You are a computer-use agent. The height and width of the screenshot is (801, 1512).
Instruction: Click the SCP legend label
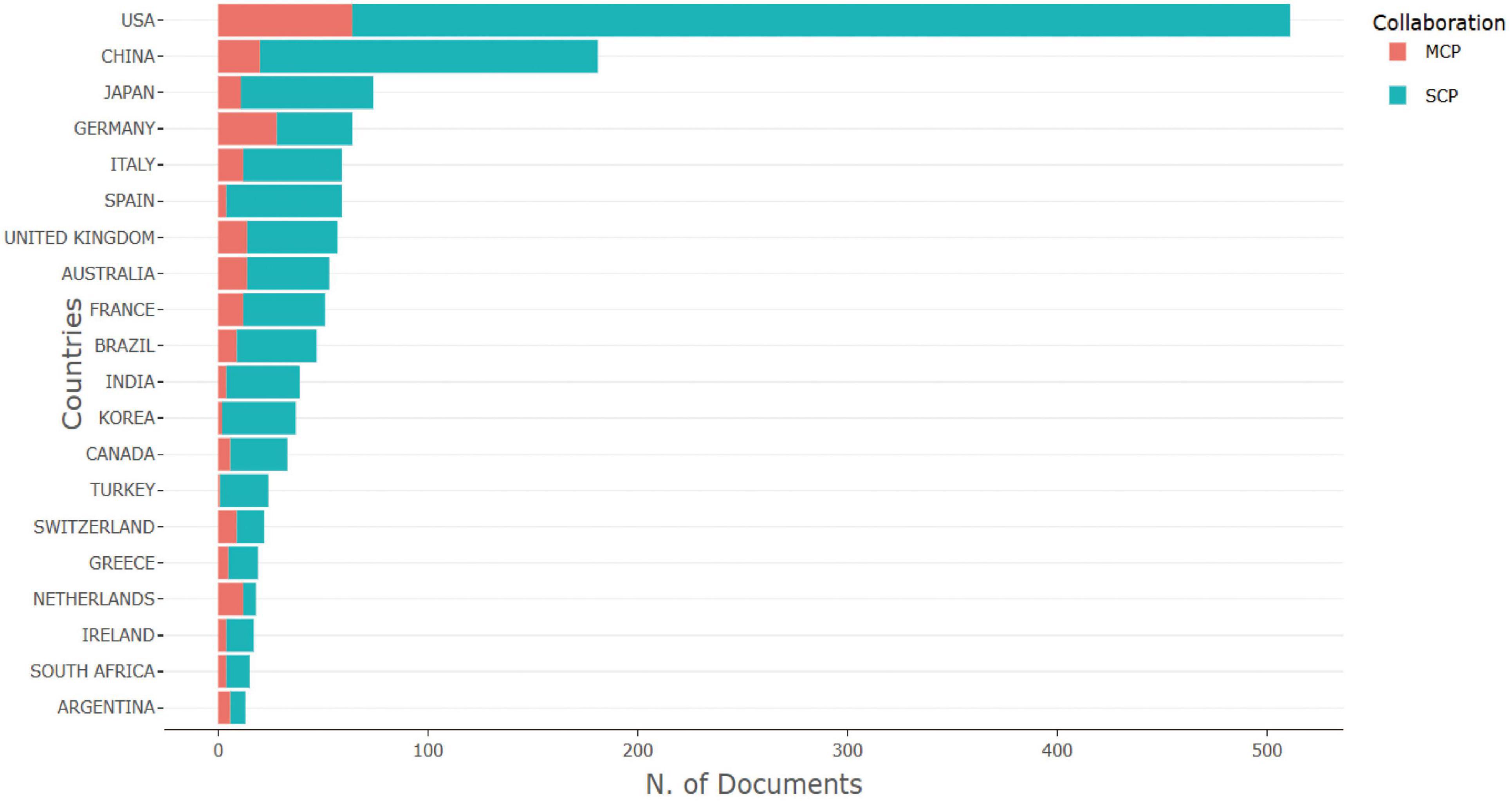pos(1442,96)
